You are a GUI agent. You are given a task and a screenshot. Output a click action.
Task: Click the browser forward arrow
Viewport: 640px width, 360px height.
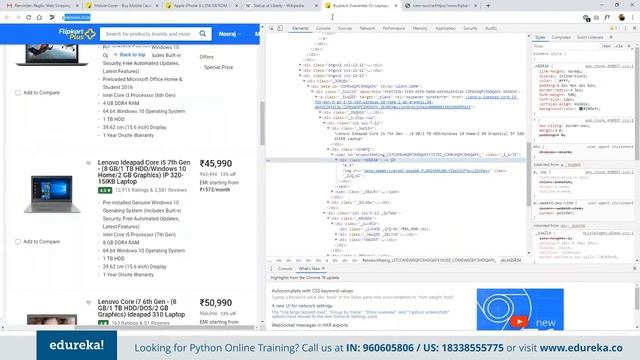18,18
